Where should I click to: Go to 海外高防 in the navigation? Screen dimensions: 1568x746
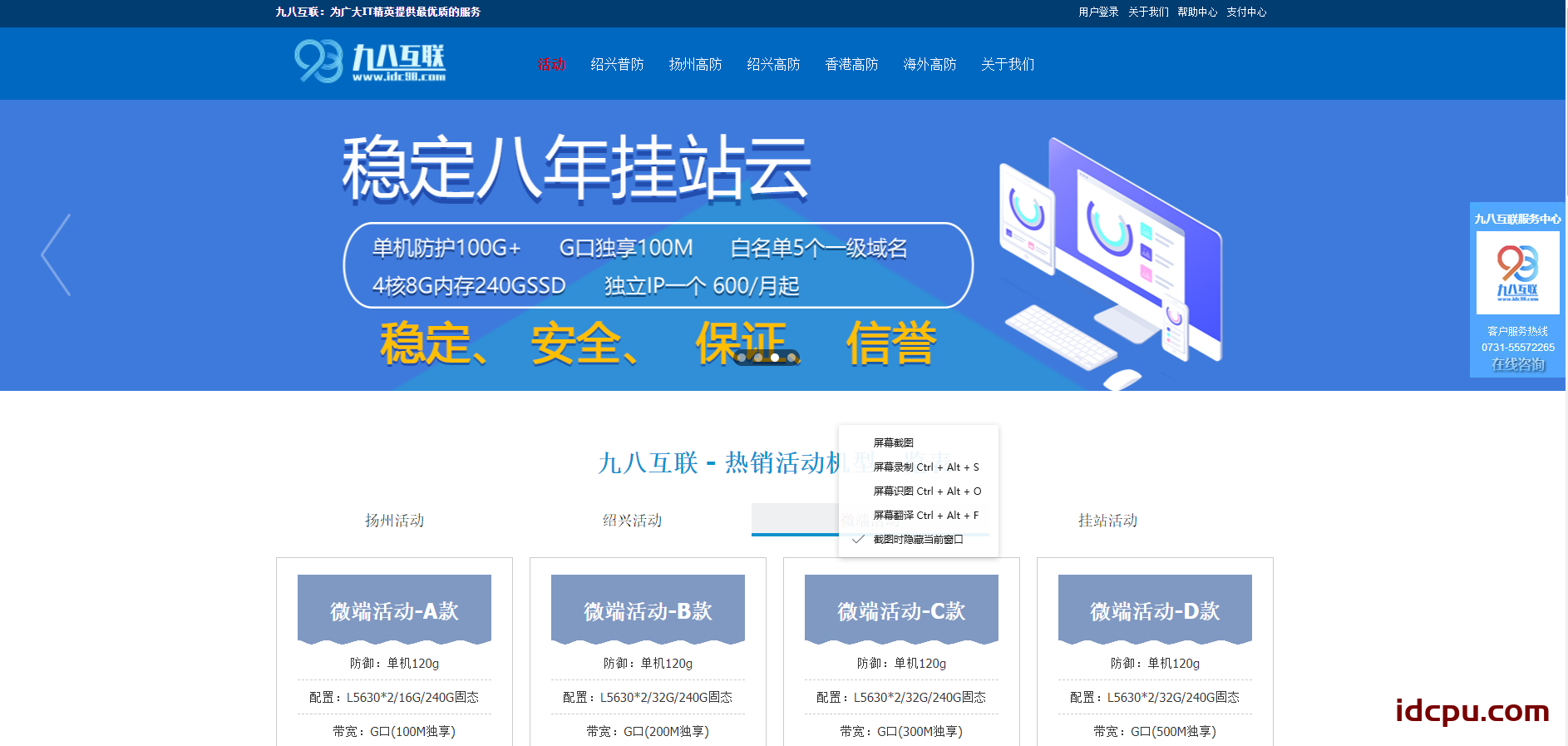tap(929, 64)
